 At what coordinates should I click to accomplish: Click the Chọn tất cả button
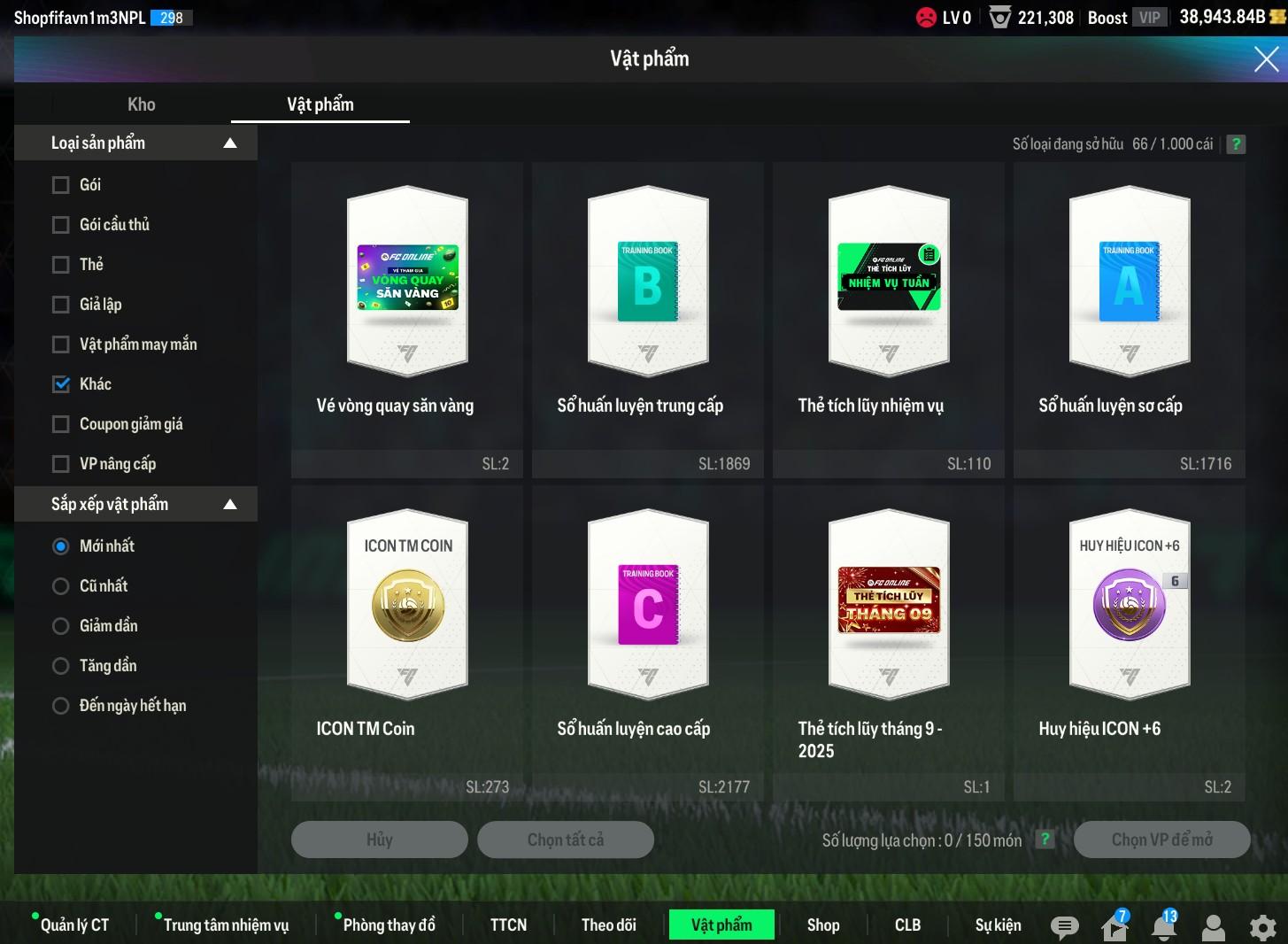click(x=565, y=840)
